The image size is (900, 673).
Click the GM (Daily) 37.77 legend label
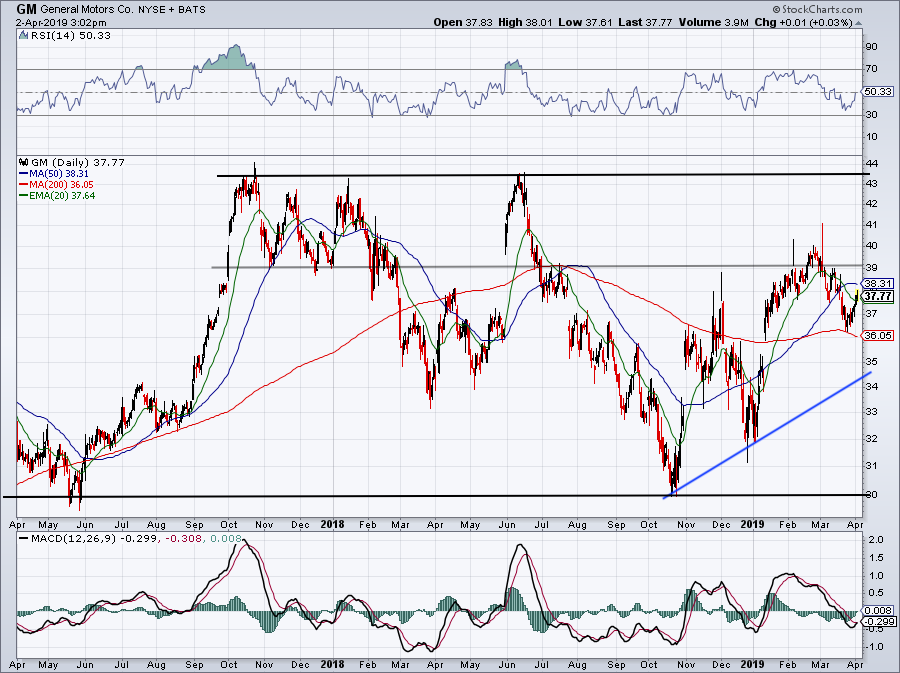tap(77, 162)
